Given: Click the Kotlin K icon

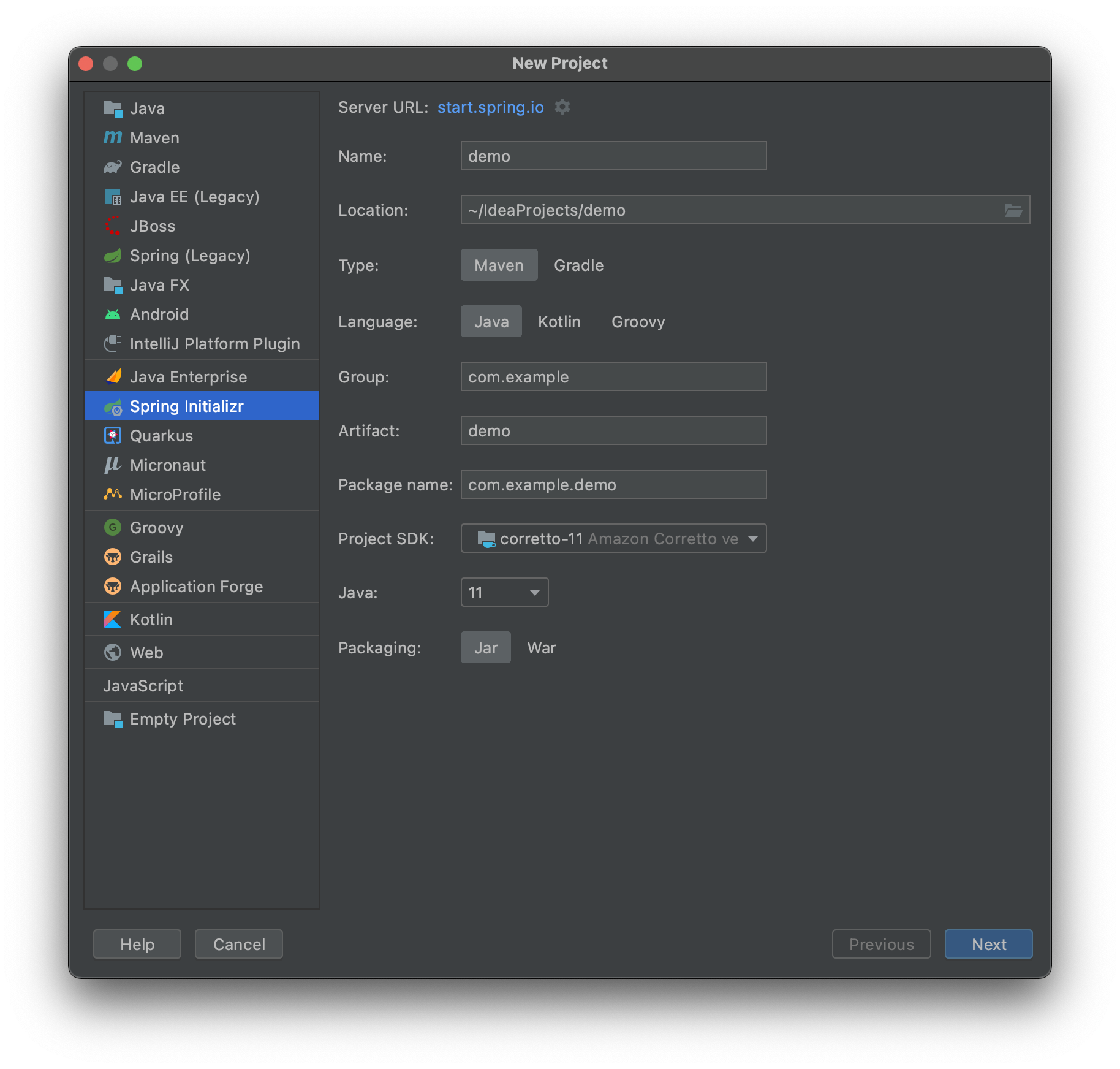Looking at the screenshot, I should 113,620.
